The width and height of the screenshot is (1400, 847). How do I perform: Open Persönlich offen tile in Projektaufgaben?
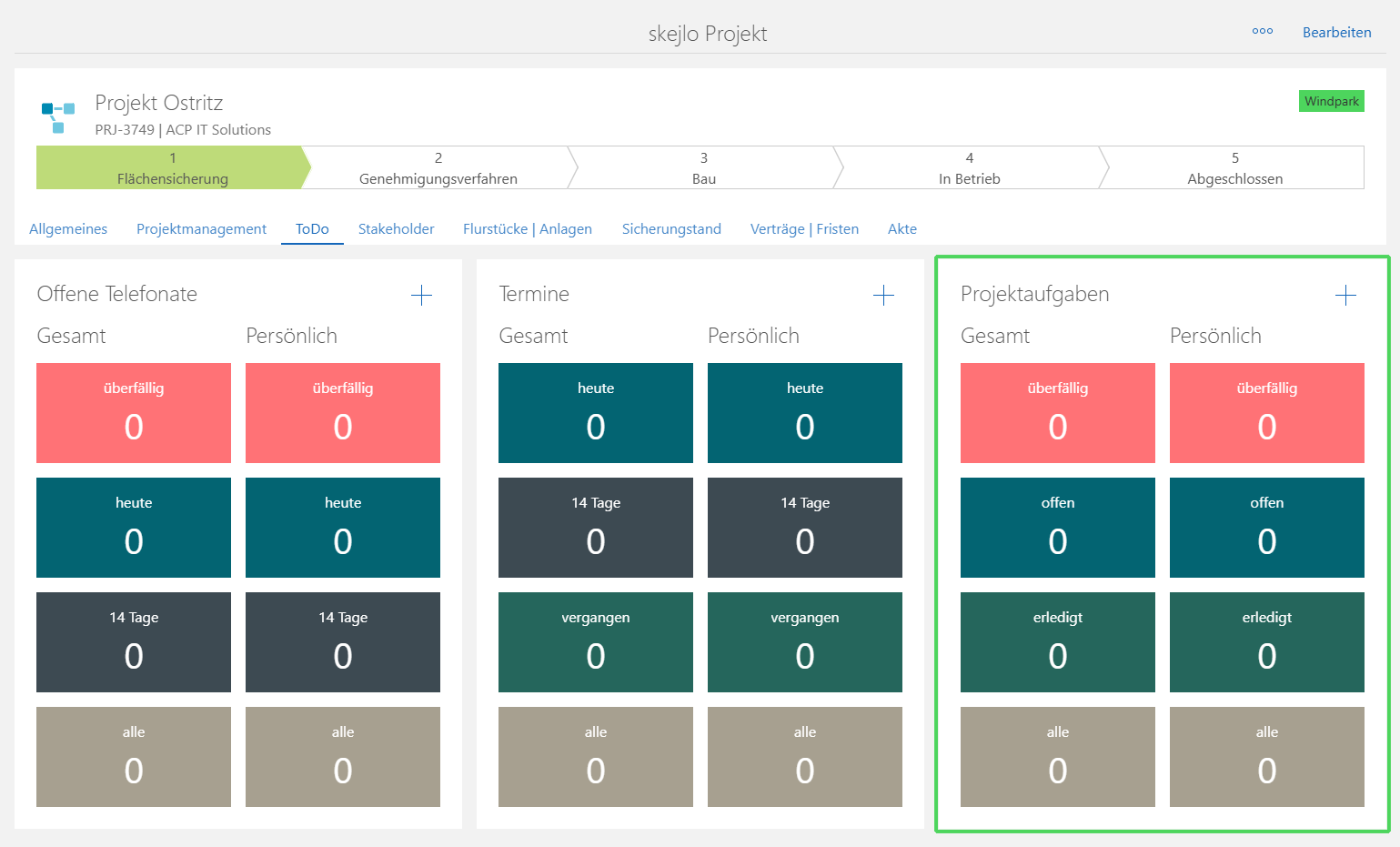click(x=1266, y=528)
